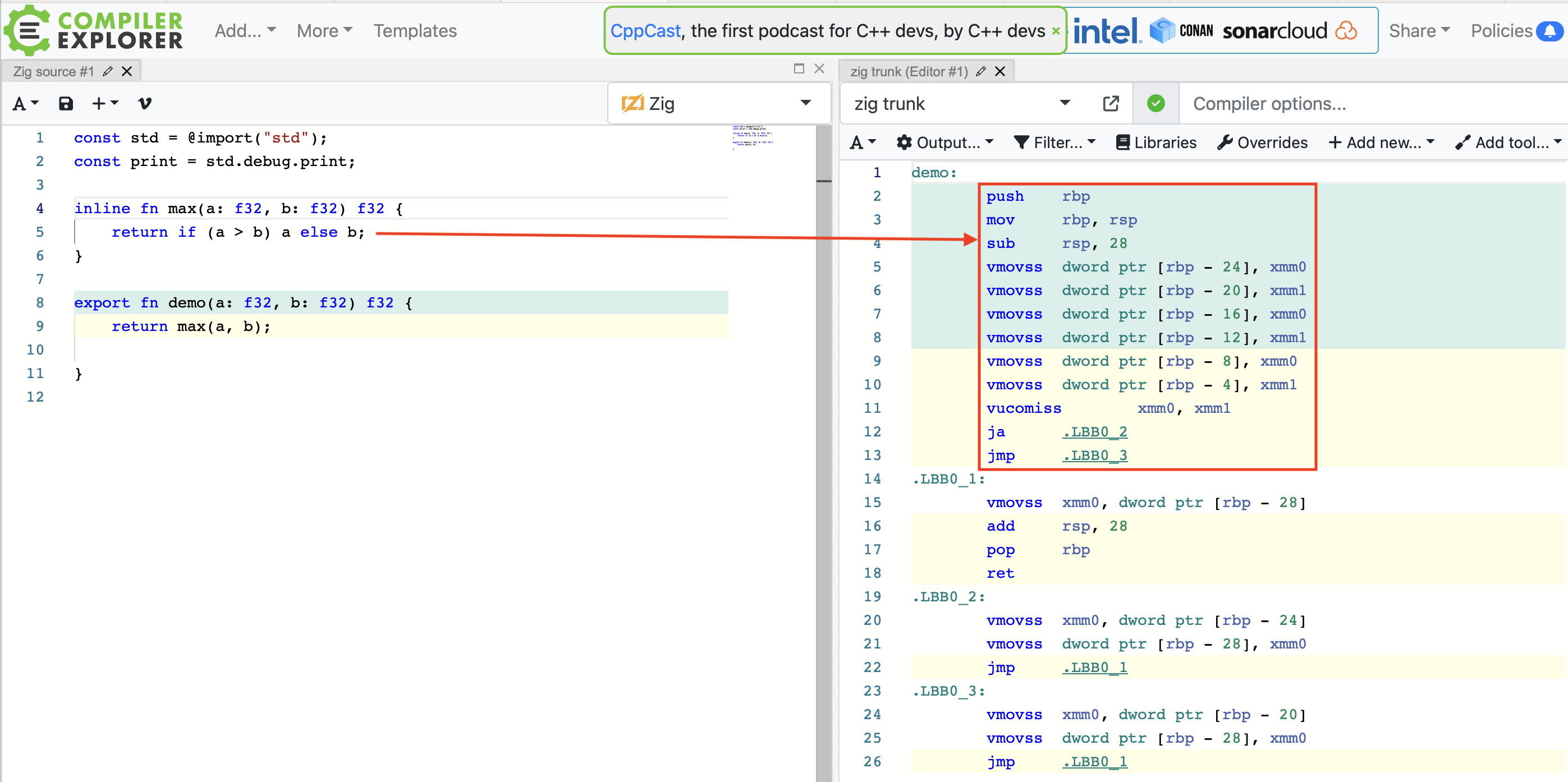The image size is (1568, 782).
Task: Follow the .LBB0_2 label link
Action: pos(1094,431)
